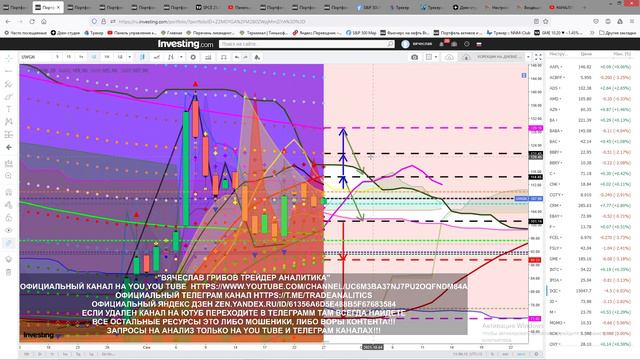
Task: Open 'Яндекс Переводчик' bookmark
Action: [317, 33]
